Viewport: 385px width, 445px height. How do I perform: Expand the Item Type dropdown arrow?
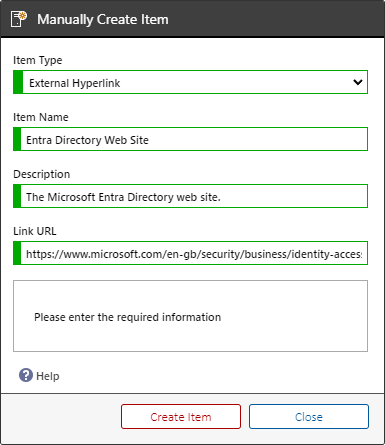click(358, 82)
